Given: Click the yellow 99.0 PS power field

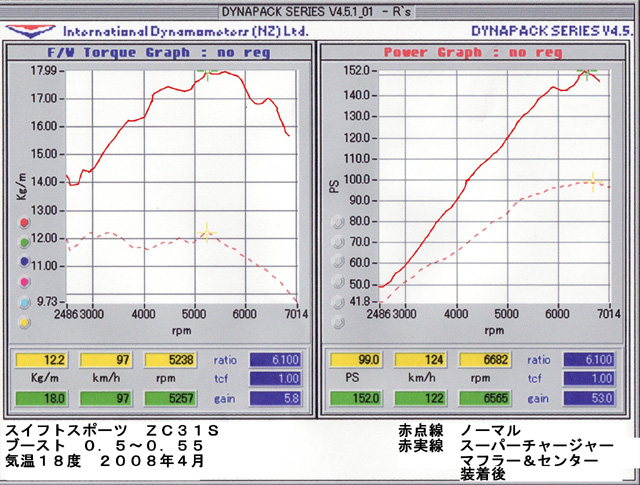Looking at the screenshot, I should [356, 360].
